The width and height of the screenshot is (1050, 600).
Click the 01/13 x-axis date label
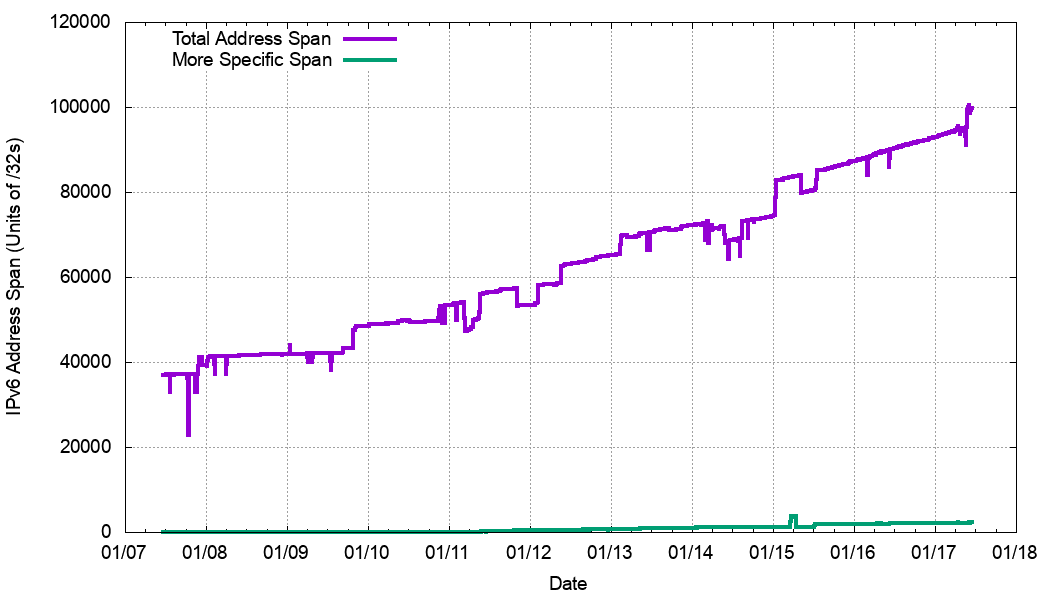(x=611, y=552)
